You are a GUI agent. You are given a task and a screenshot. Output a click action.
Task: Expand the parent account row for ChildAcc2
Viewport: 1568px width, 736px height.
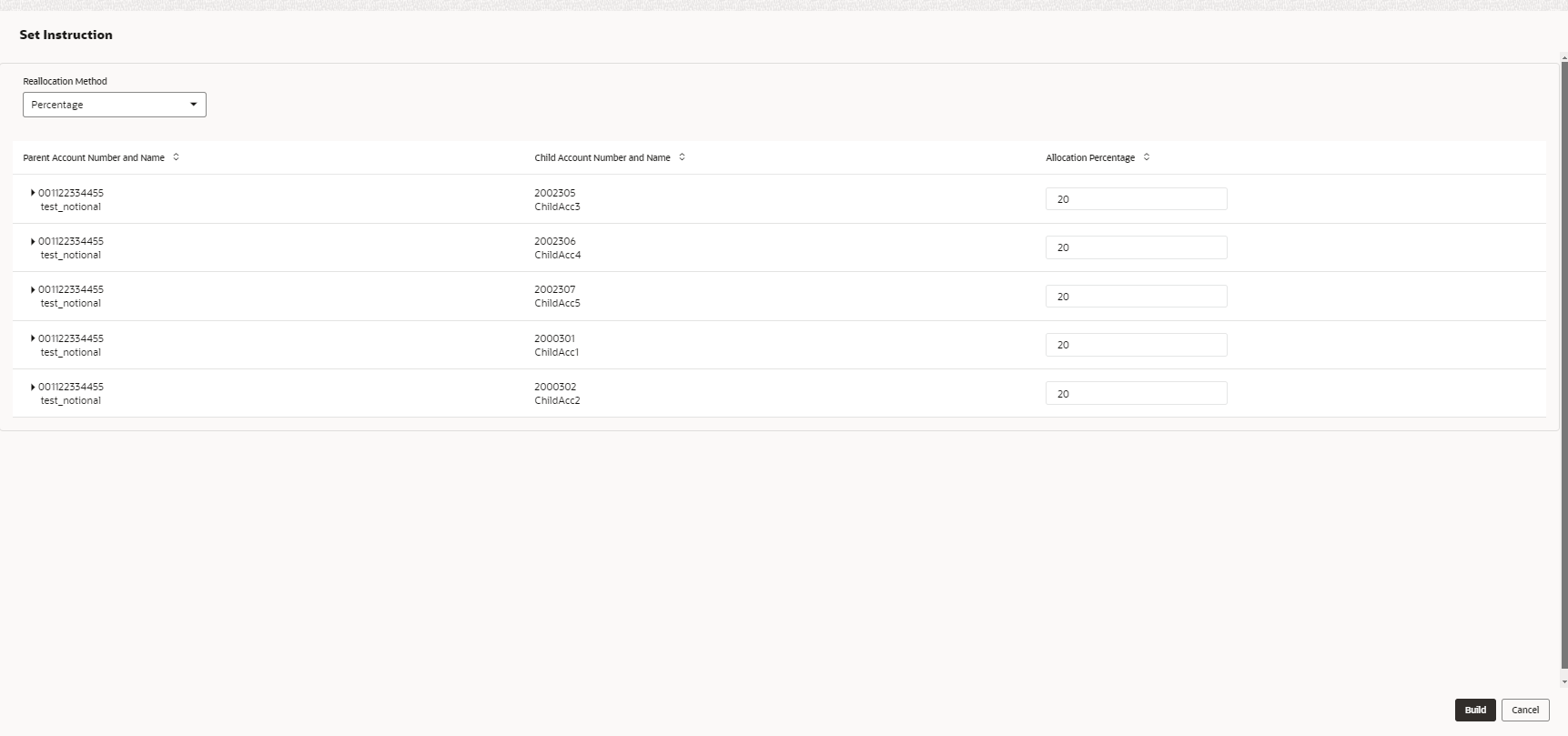coord(33,387)
